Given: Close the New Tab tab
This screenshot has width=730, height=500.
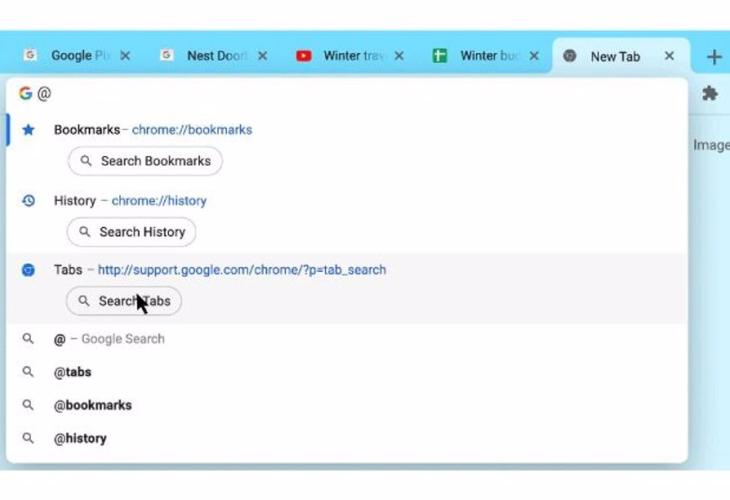Looking at the screenshot, I should pos(669,56).
